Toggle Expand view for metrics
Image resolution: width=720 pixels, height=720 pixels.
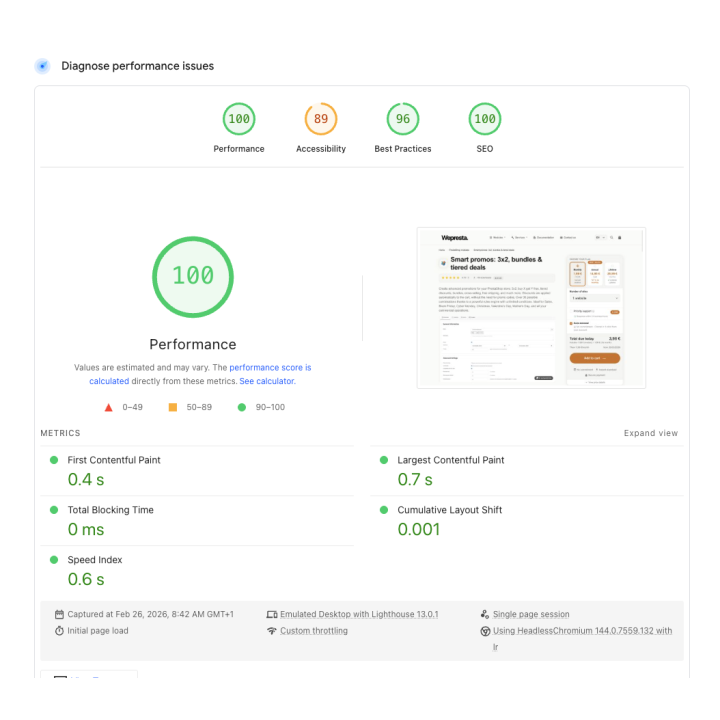pos(651,433)
